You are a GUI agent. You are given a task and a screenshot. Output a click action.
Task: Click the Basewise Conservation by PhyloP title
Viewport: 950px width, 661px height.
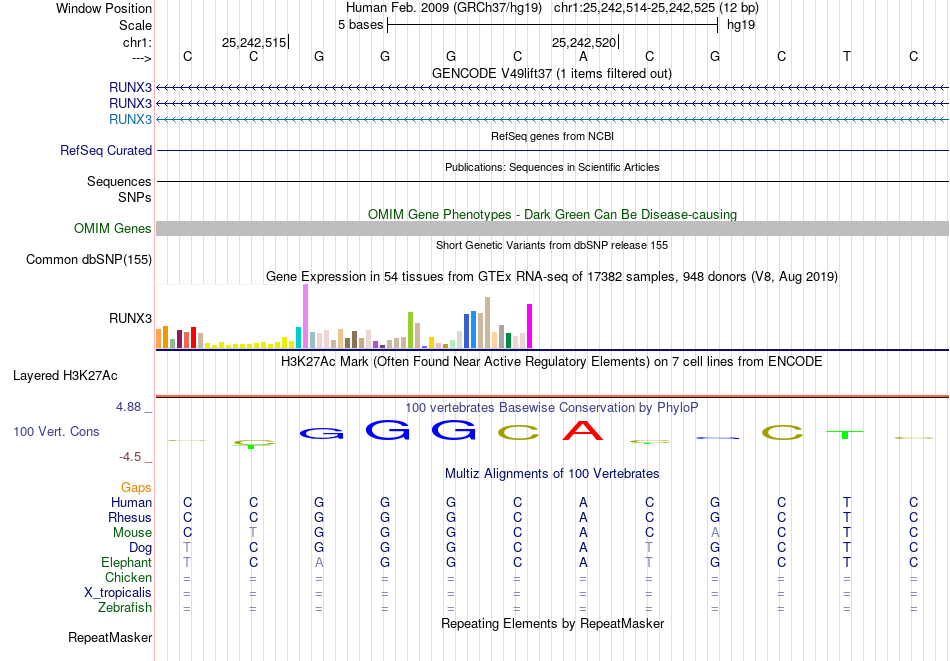[552, 408]
